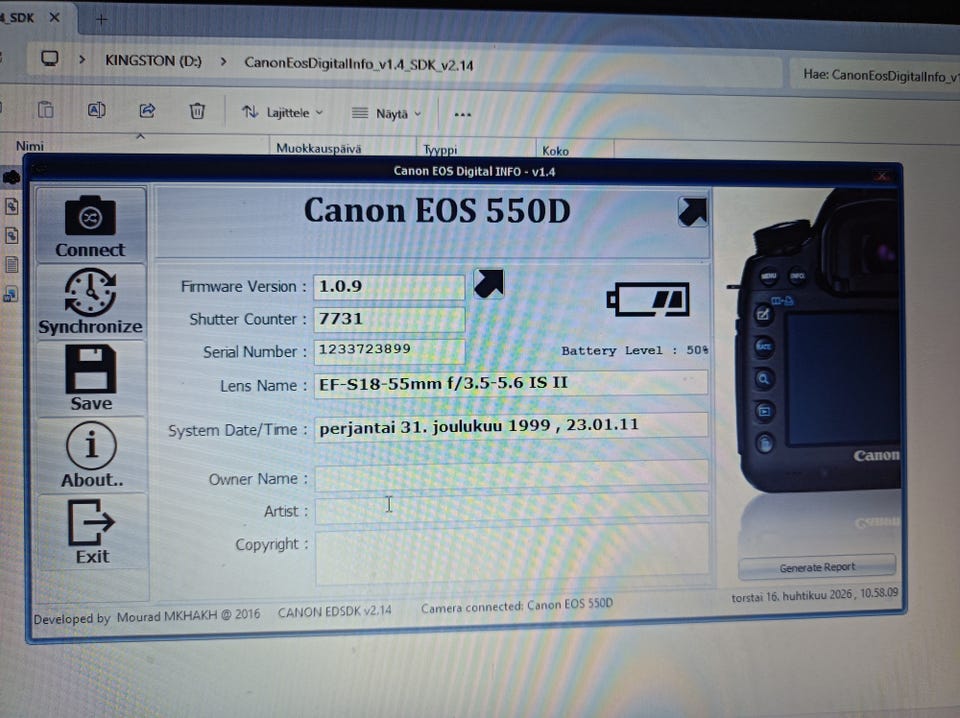
Task: Click the arrow icon beside Canon EOS 550D title
Action: pos(692,212)
